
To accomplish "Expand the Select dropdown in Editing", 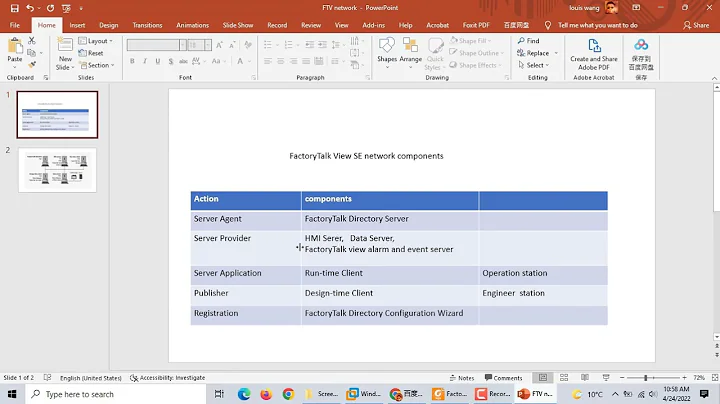I will click(534, 65).
